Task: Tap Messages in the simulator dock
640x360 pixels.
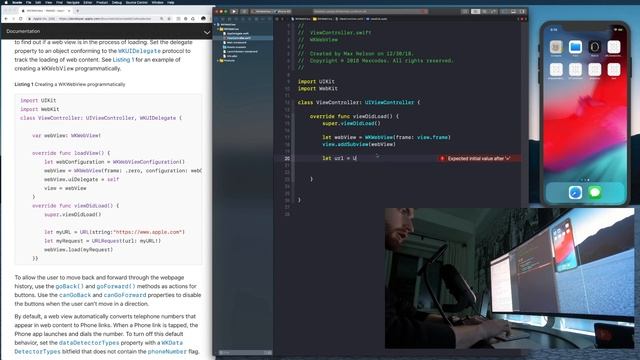Action: (595, 192)
